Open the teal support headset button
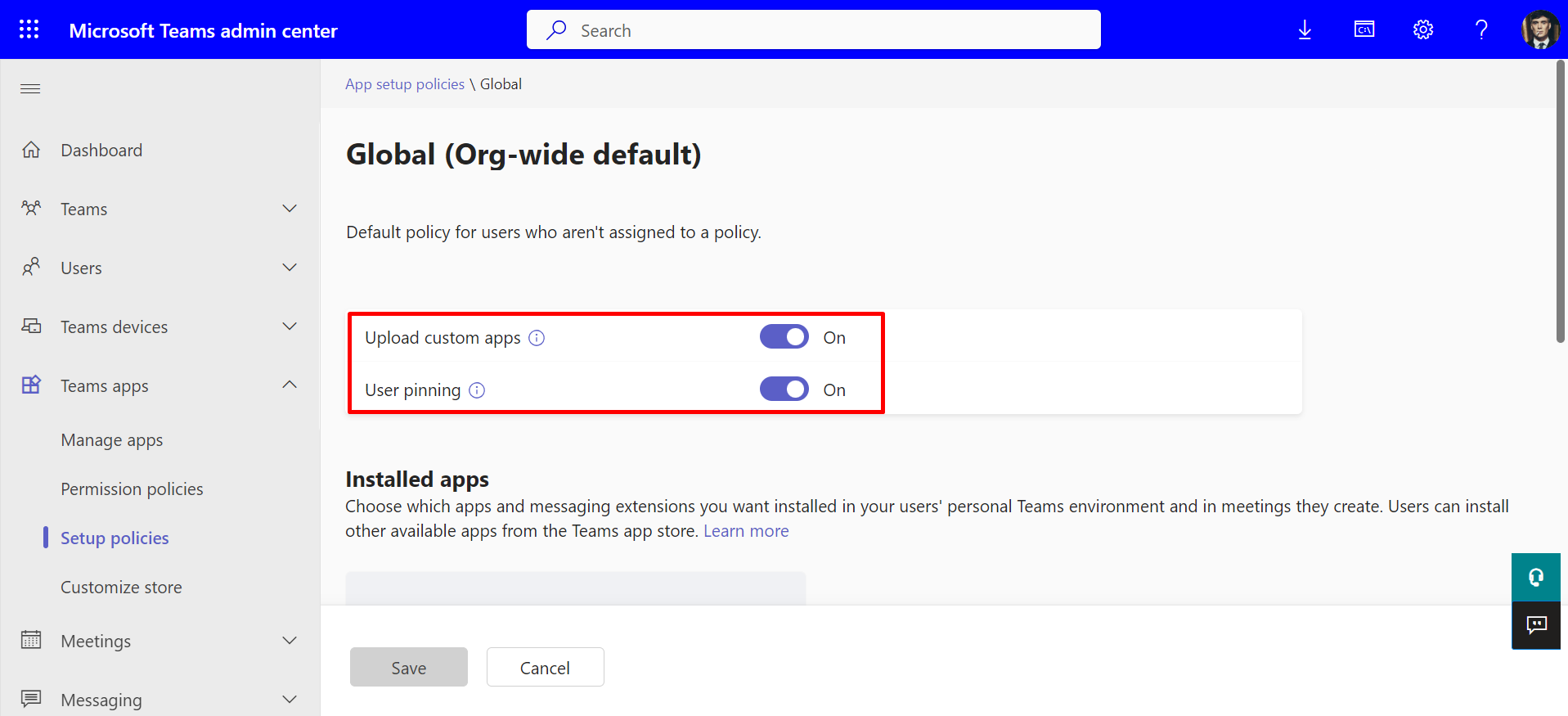The height and width of the screenshot is (716, 1568). pyautogui.click(x=1536, y=577)
